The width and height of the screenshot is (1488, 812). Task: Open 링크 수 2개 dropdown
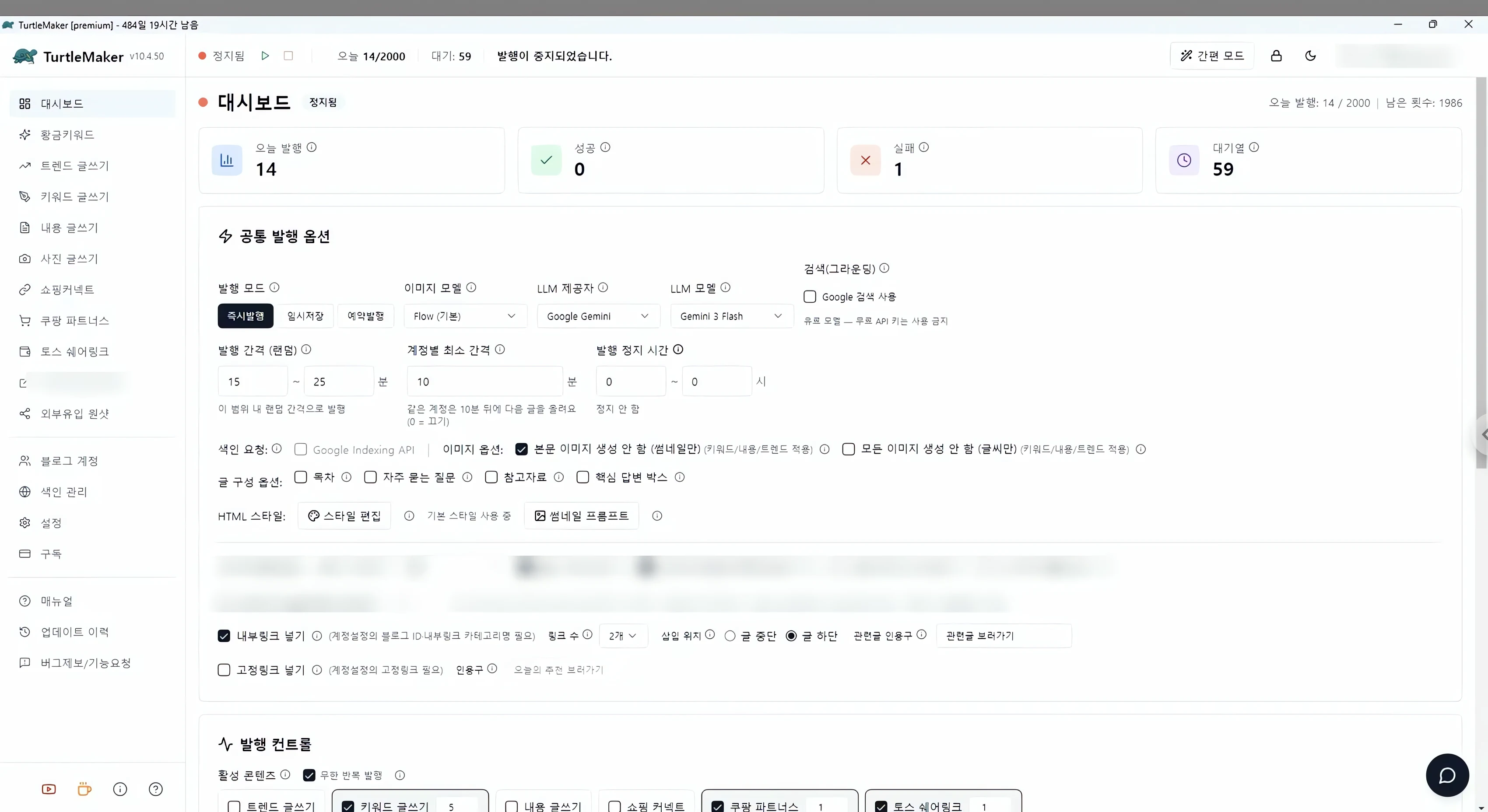[623, 635]
